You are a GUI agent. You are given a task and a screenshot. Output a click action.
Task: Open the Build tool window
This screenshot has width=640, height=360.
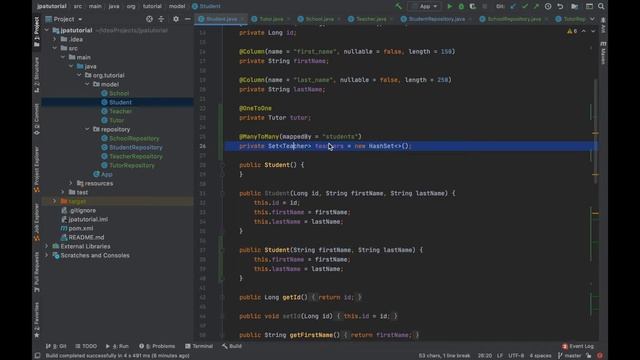pos(232,346)
